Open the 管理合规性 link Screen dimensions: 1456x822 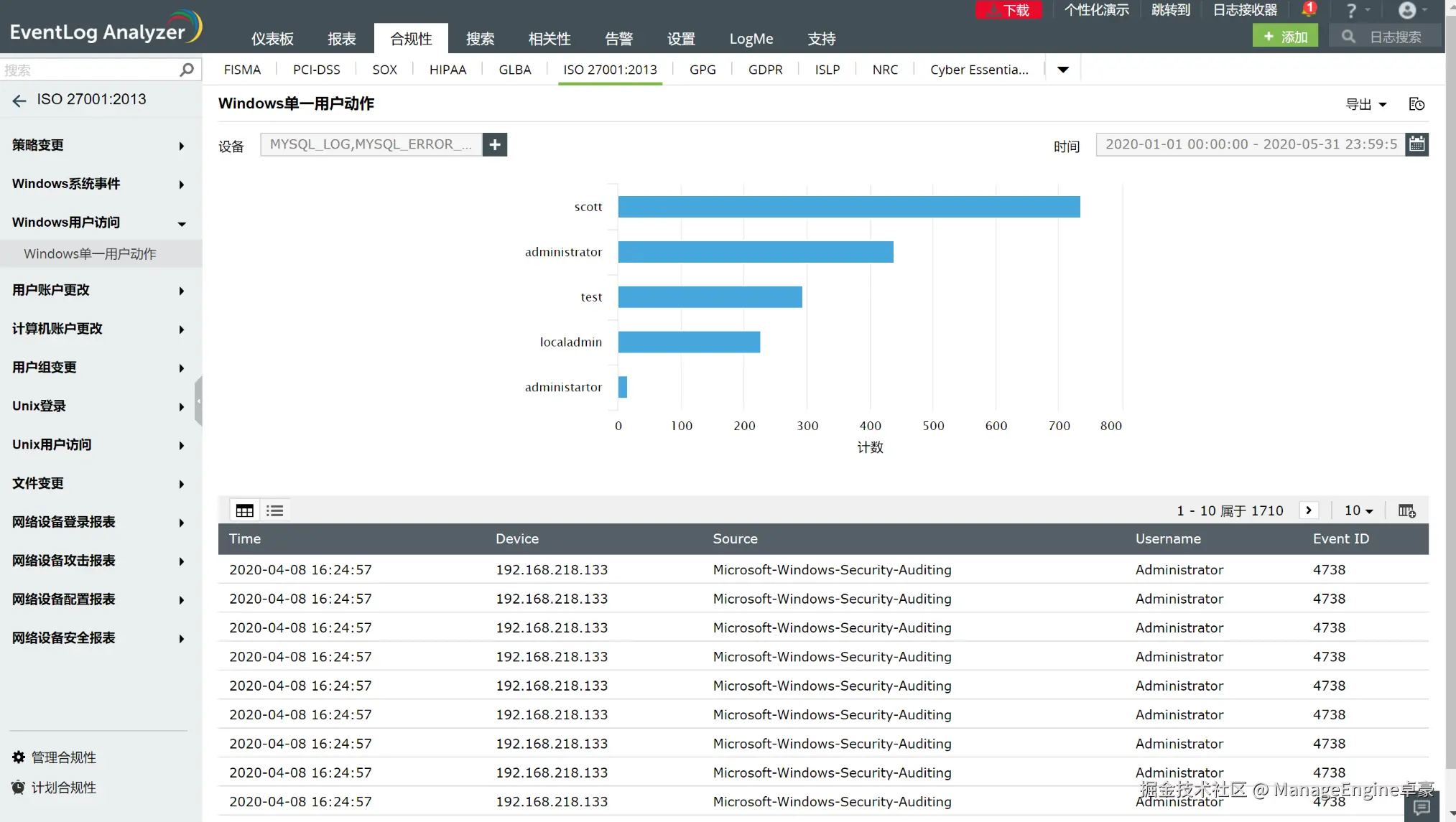63,757
